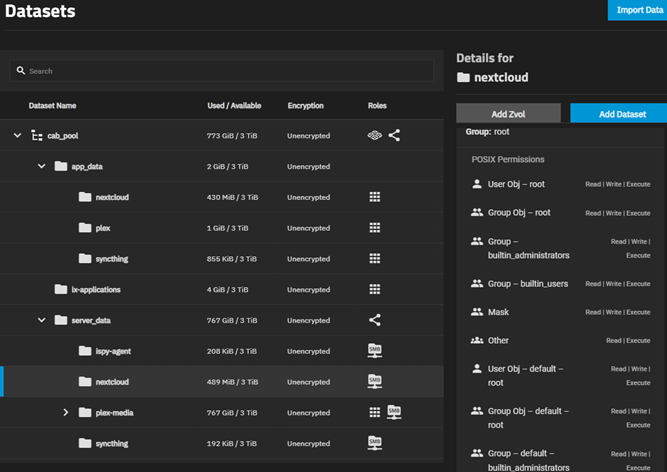
Task: Click the Group: root text
Action: (487, 132)
